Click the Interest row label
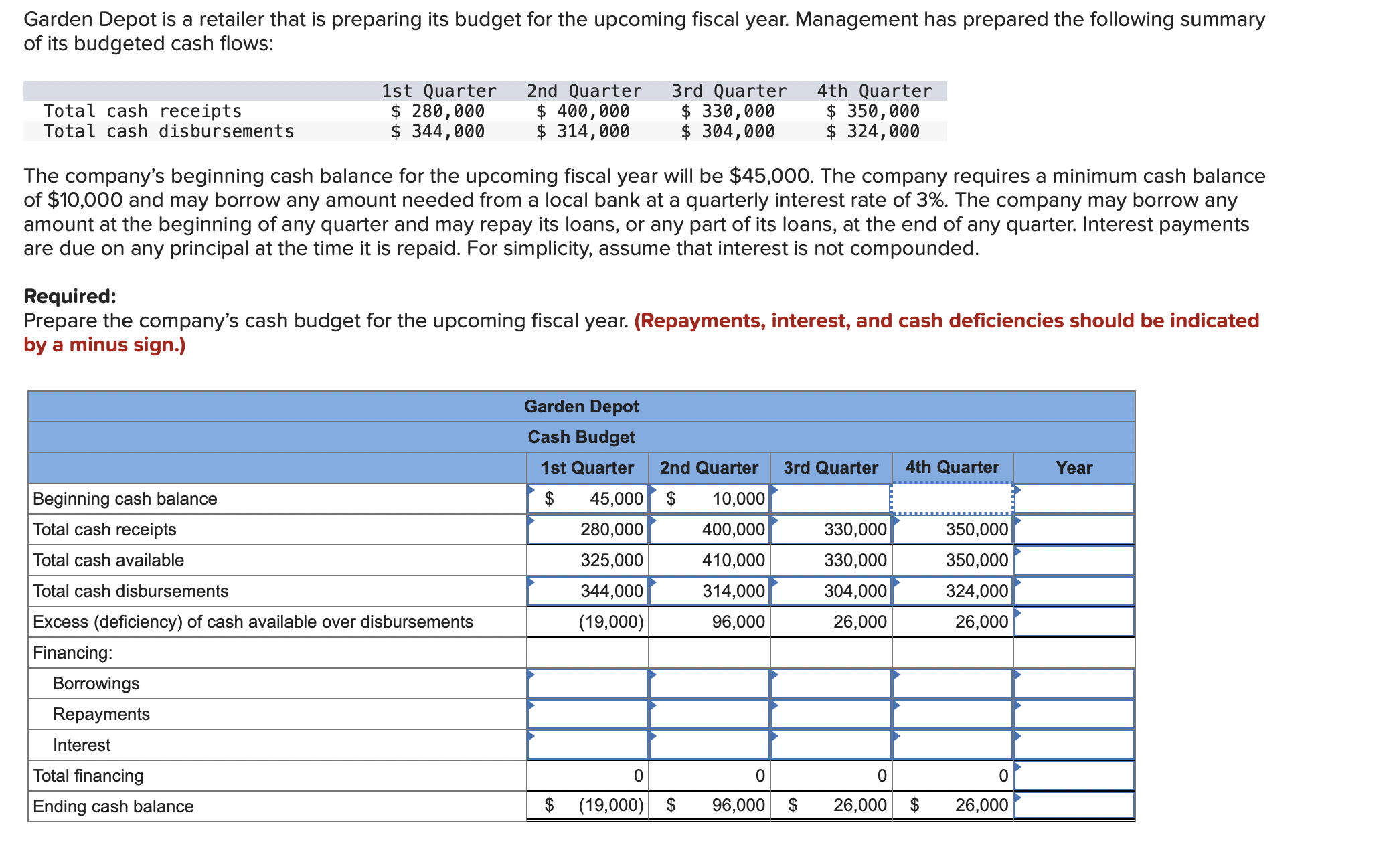Screen dimensions: 1397x868 [x=82, y=745]
